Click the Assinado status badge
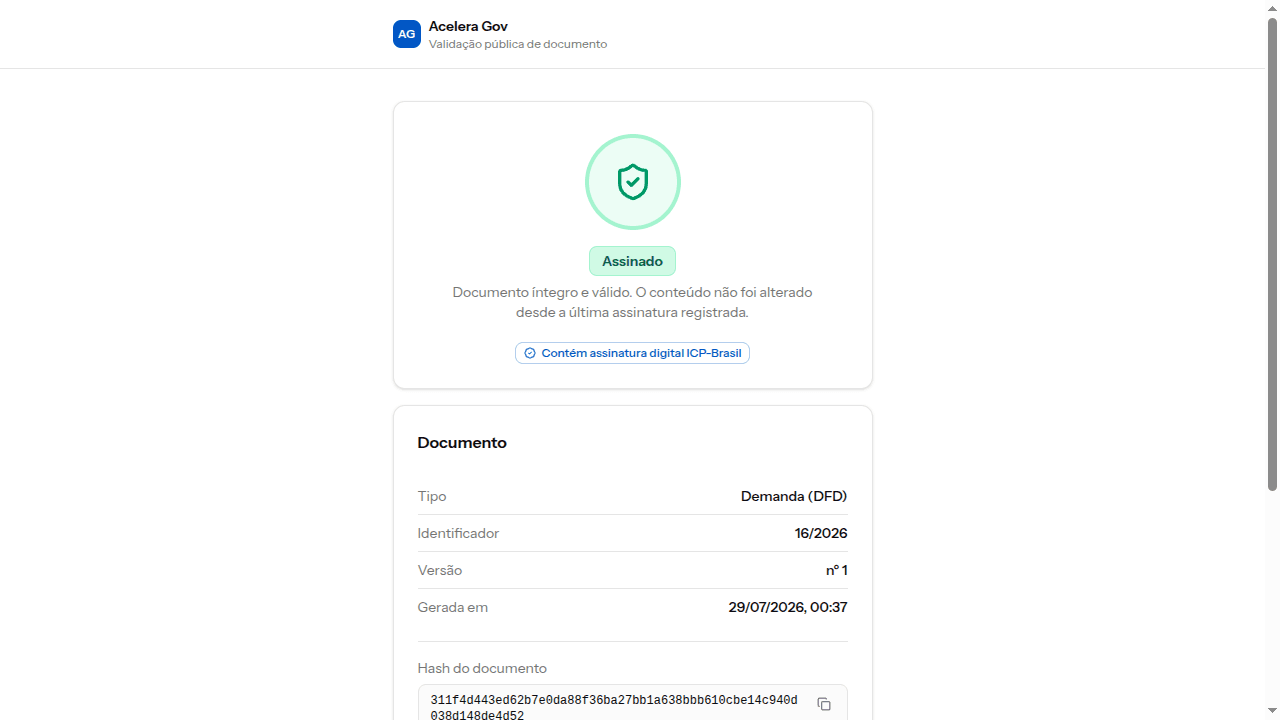 [632, 261]
